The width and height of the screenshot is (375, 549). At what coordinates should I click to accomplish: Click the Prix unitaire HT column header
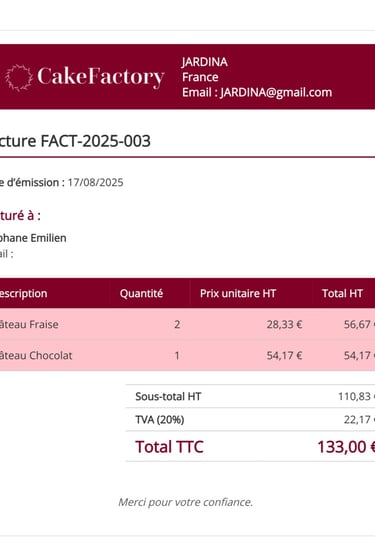(238, 293)
